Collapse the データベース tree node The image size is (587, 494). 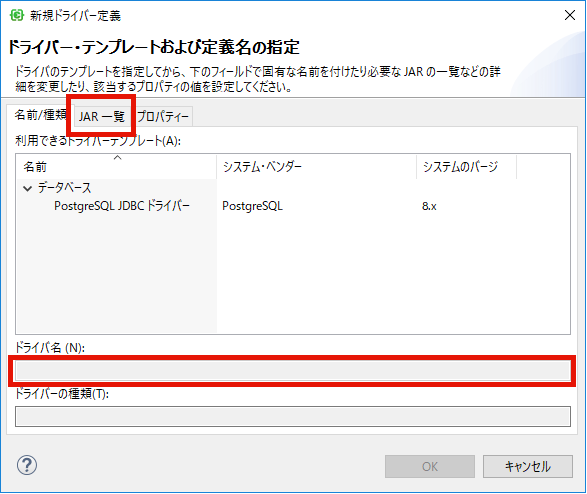[27, 188]
